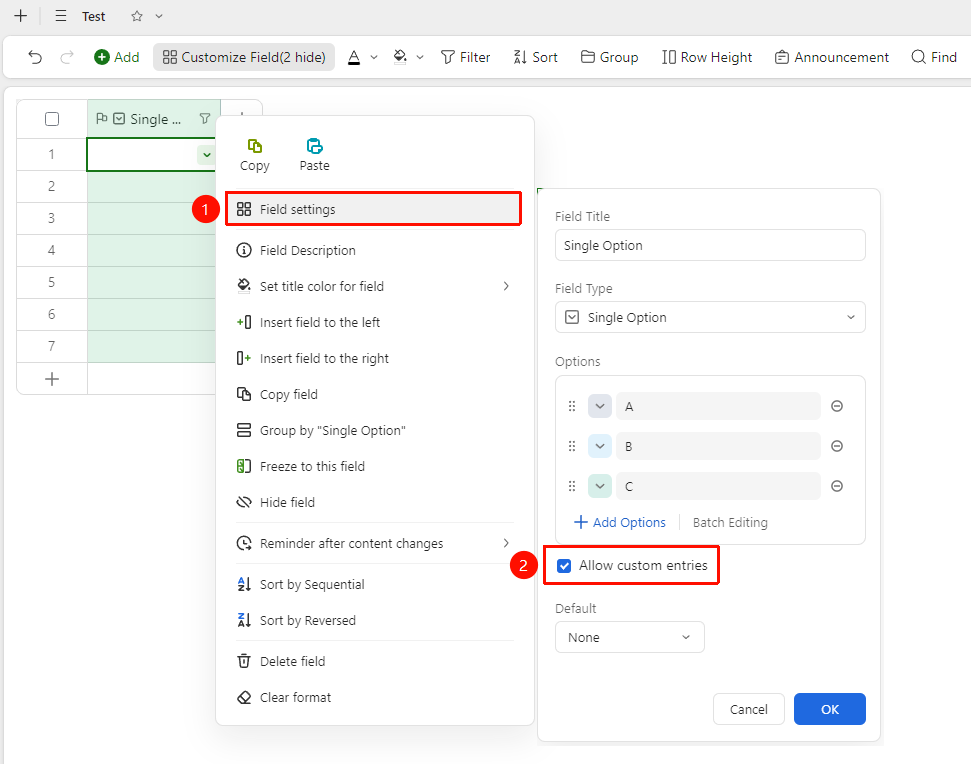This screenshot has width=971, height=764.
Task: Click Add Options link
Action: point(620,522)
